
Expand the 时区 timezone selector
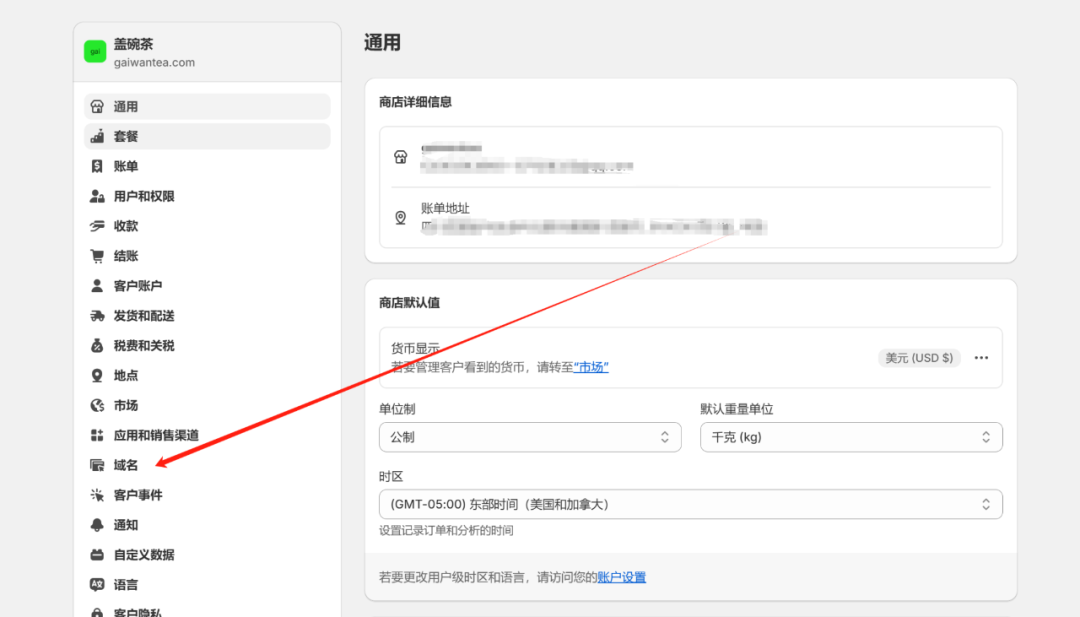690,504
